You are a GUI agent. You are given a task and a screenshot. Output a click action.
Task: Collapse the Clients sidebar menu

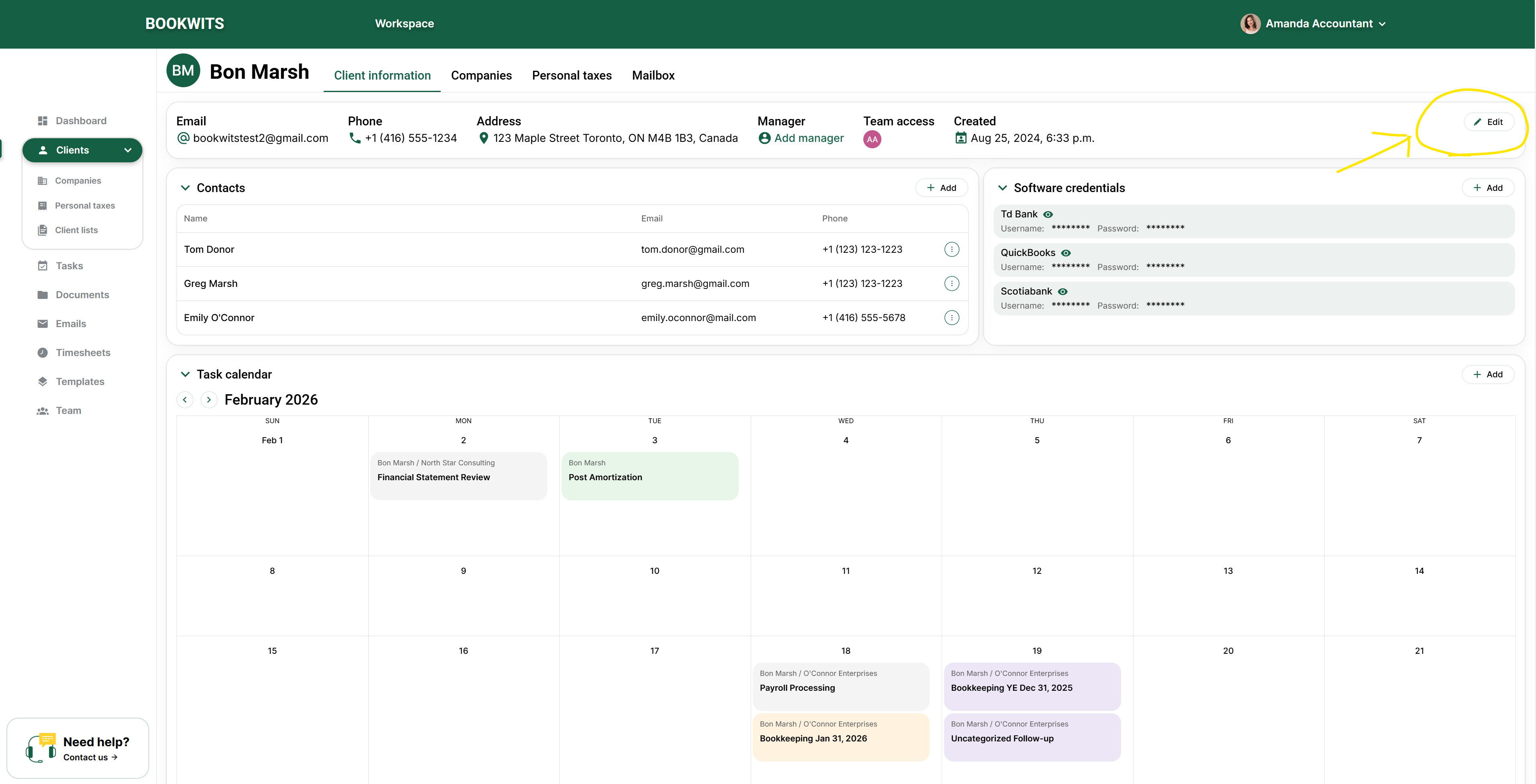click(x=127, y=150)
